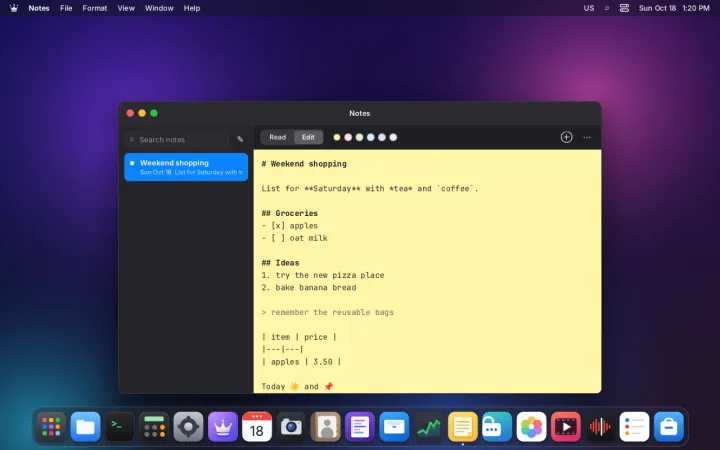Open the View menu
The image size is (720, 450).
click(126, 8)
